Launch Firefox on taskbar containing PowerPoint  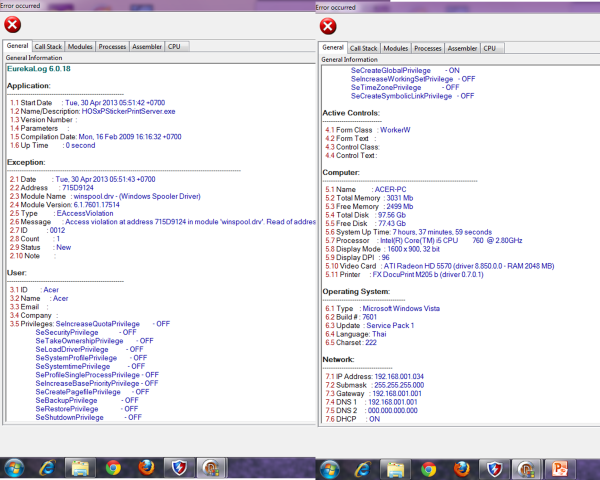click(x=461, y=469)
